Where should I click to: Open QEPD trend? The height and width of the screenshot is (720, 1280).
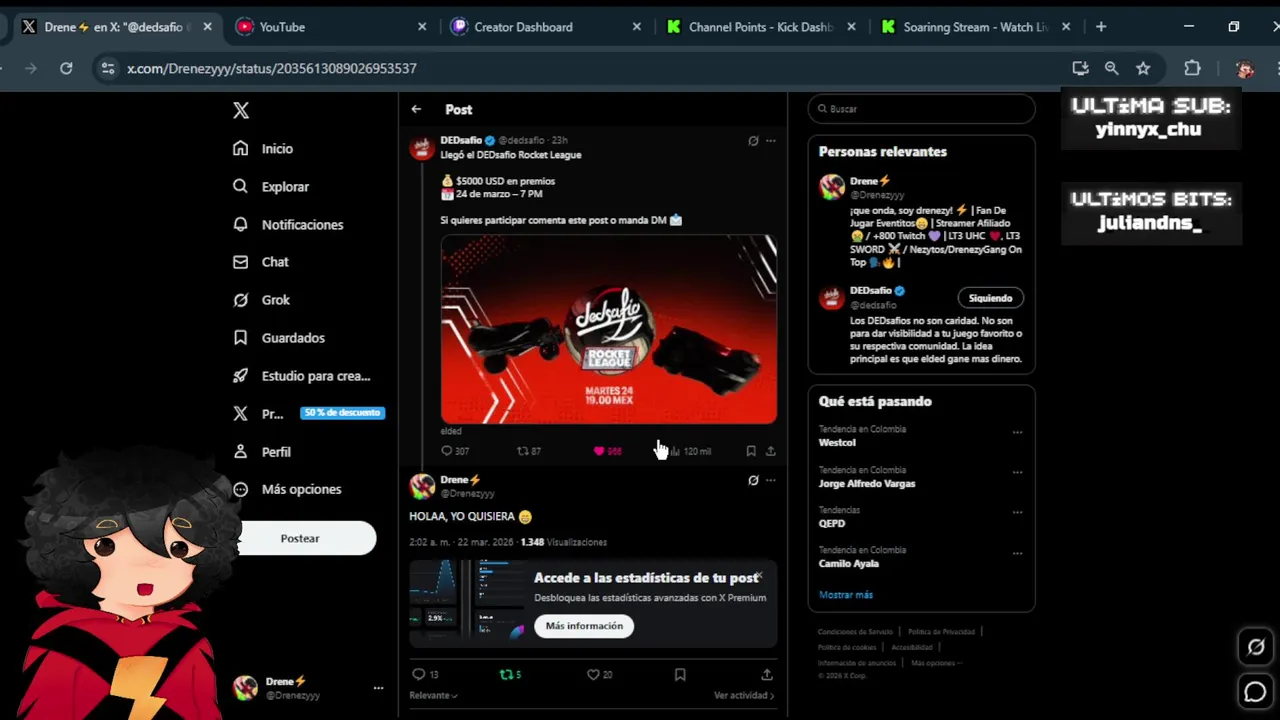pos(832,523)
